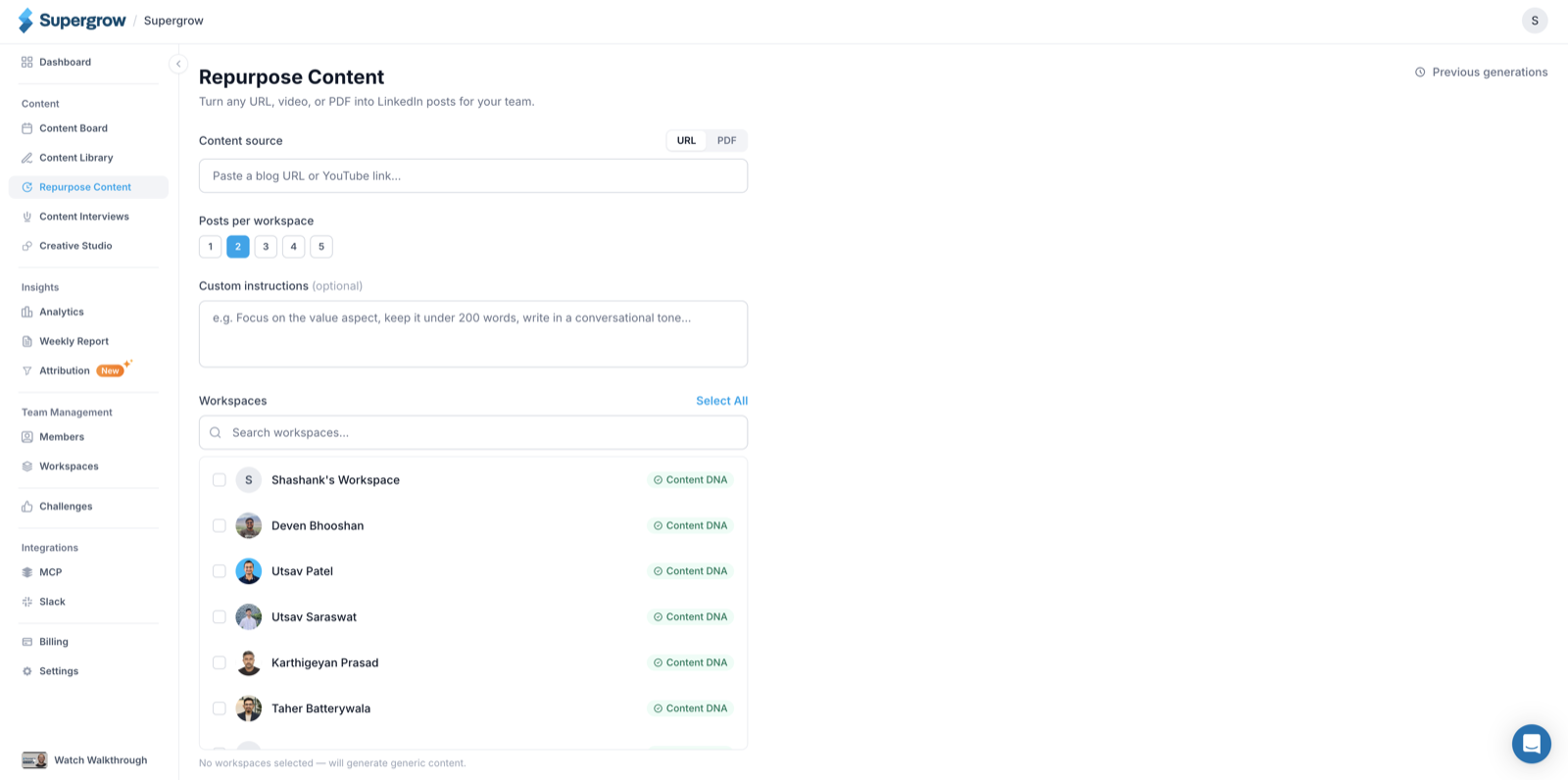Click the Members sidebar icon
The height and width of the screenshot is (780, 1568).
coord(27,437)
